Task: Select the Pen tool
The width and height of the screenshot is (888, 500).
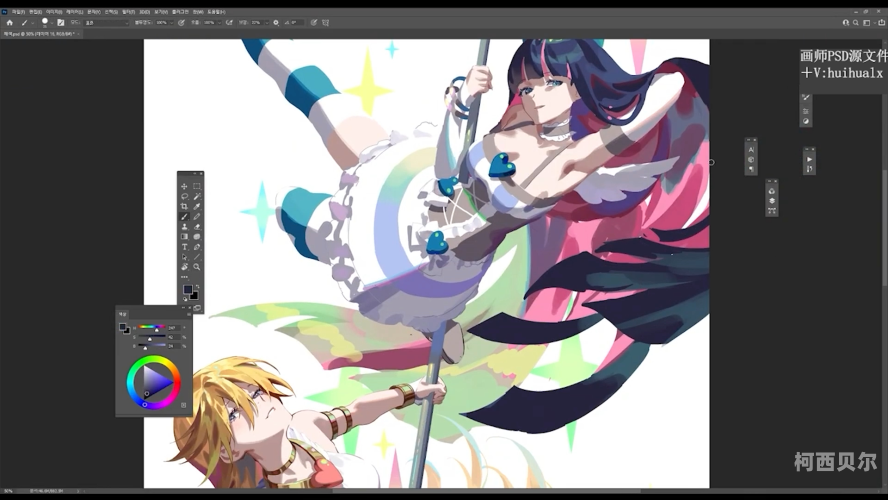Action: coord(197,247)
